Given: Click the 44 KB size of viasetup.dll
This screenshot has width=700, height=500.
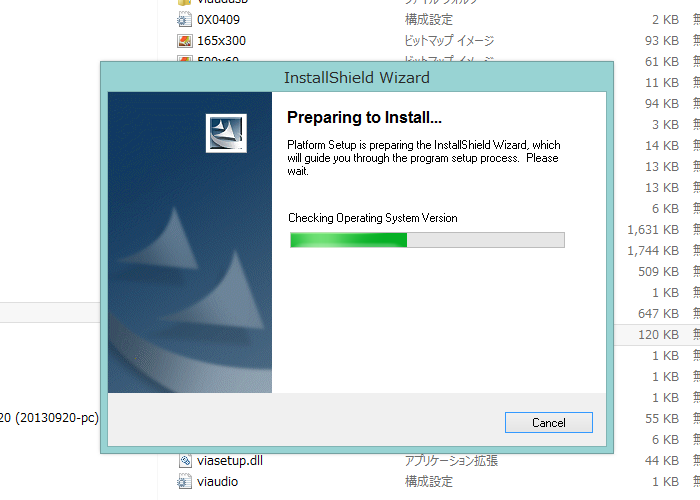Looking at the screenshot, I should pos(662,460).
